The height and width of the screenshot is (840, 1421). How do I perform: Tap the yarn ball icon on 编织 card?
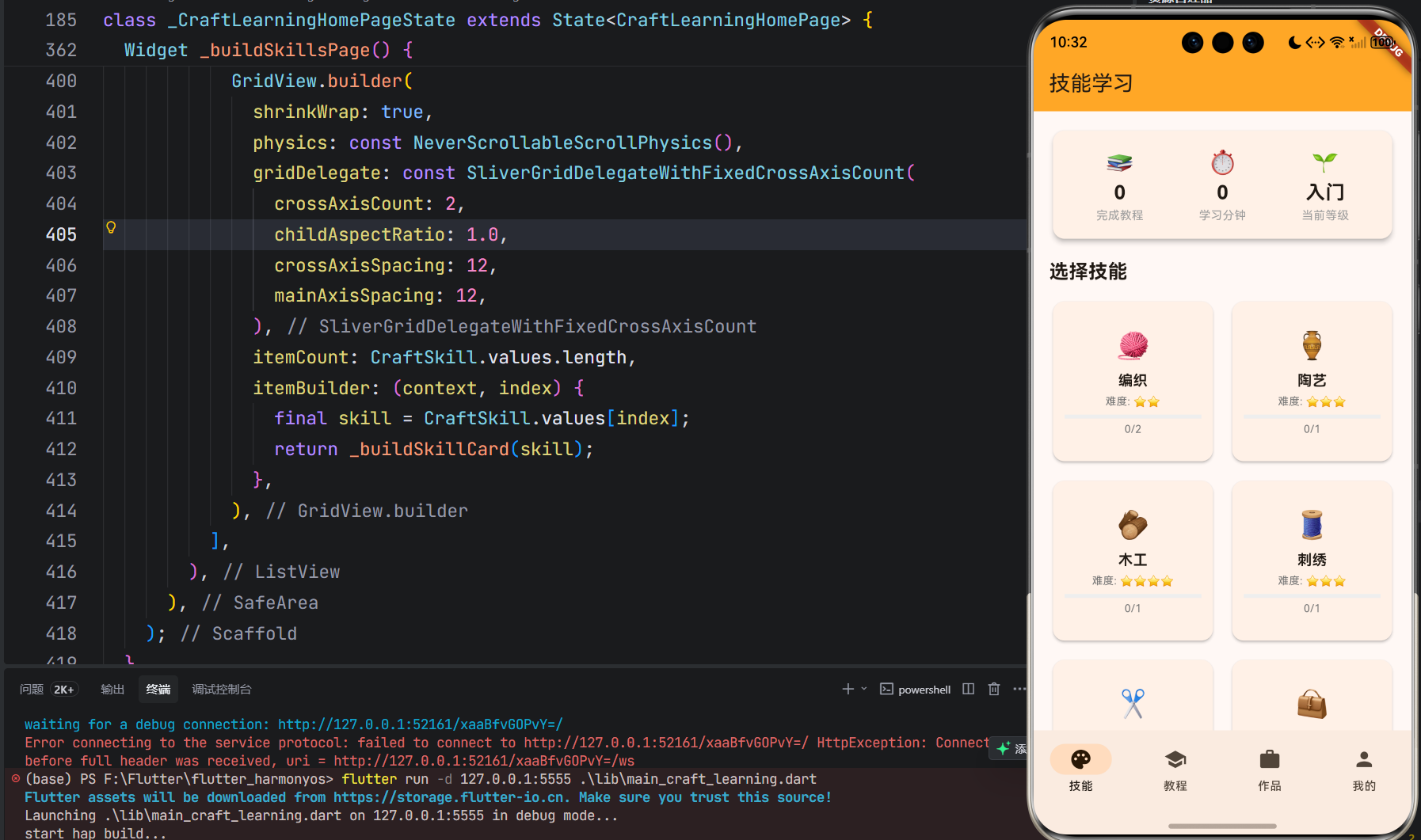[x=1133, y=345]
